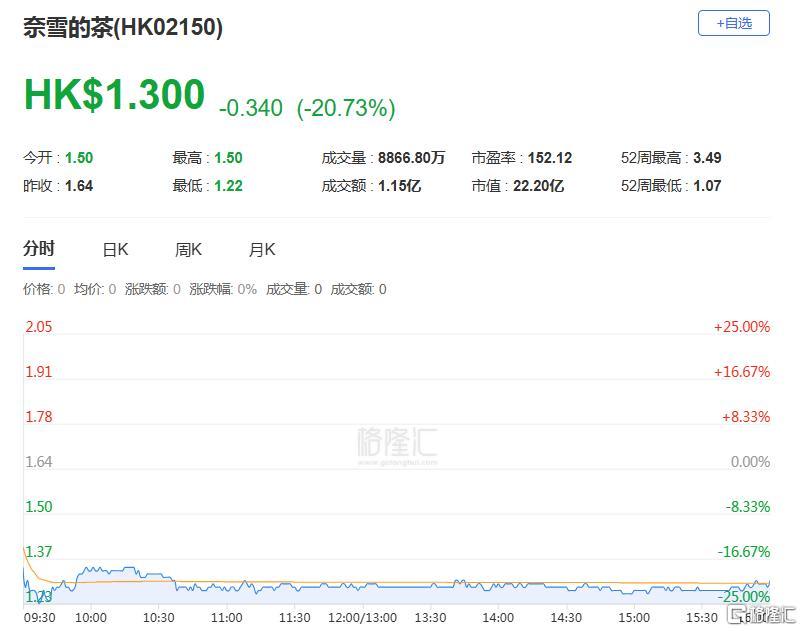Click the current price HK$1.300

click(x=115, y=95)
